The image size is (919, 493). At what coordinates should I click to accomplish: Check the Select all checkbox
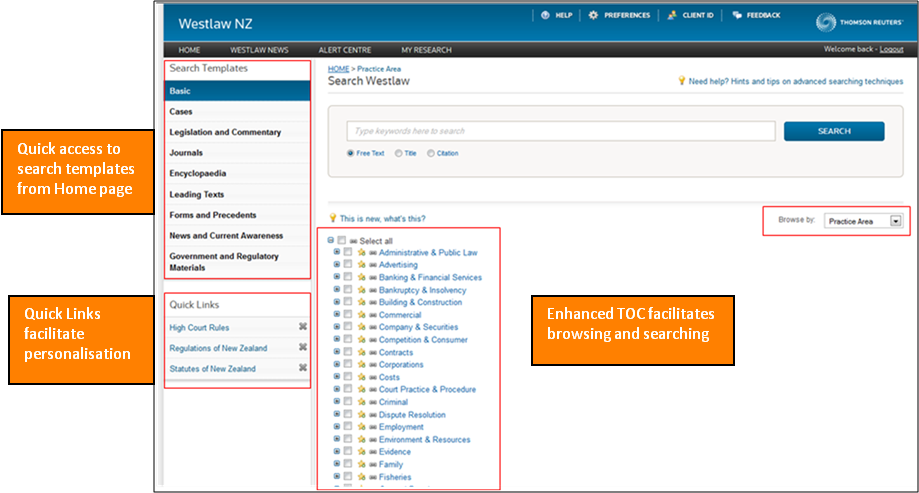(342, 240)
